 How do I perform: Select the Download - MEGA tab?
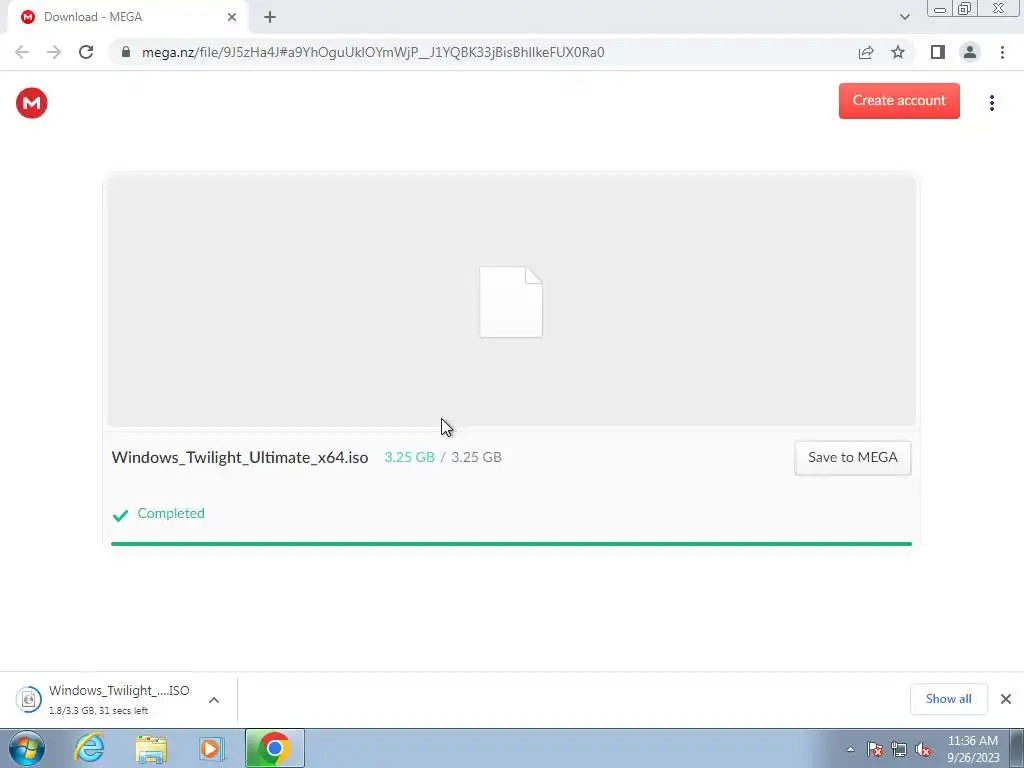127,17
